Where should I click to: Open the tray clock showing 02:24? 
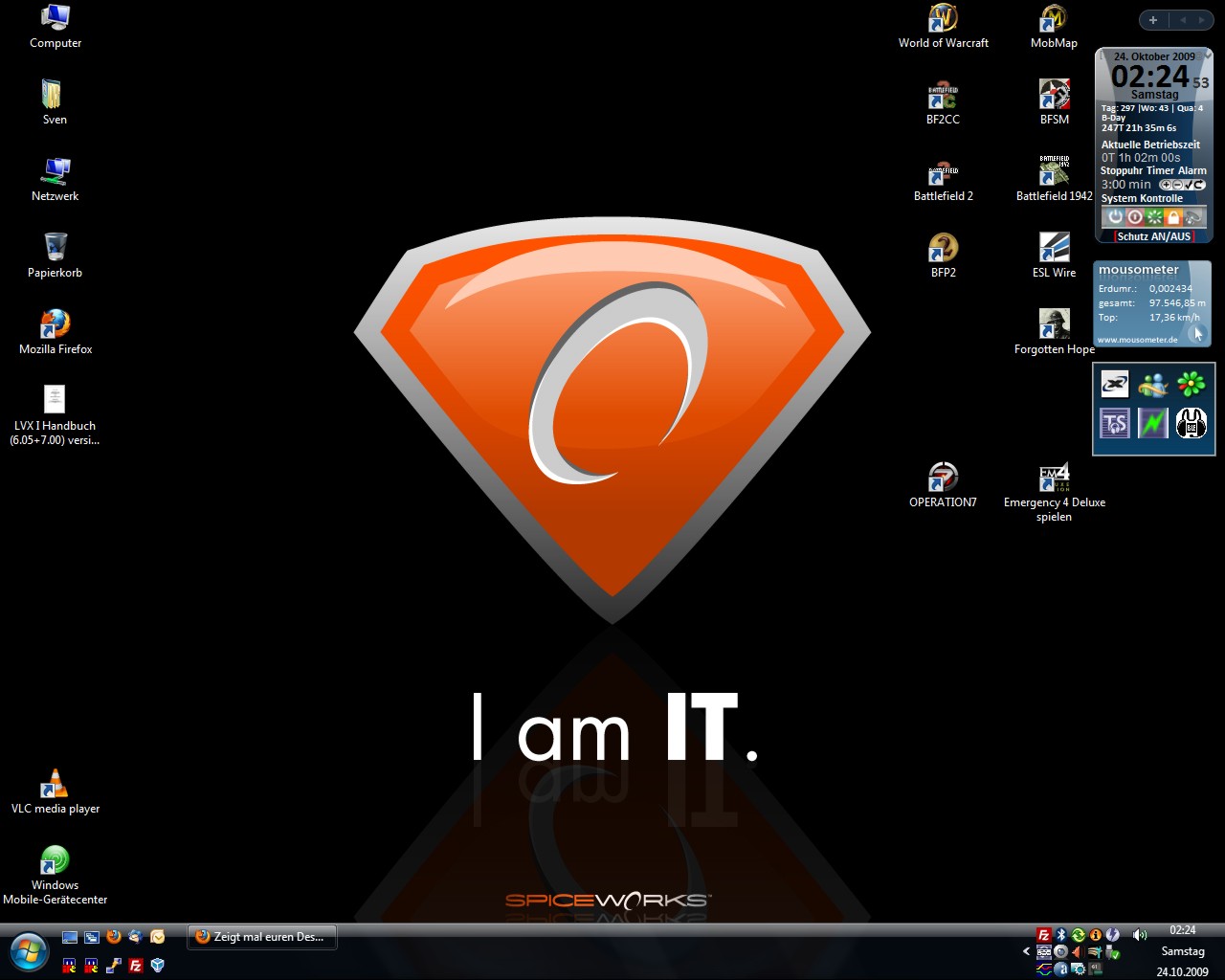[1183, 930]
